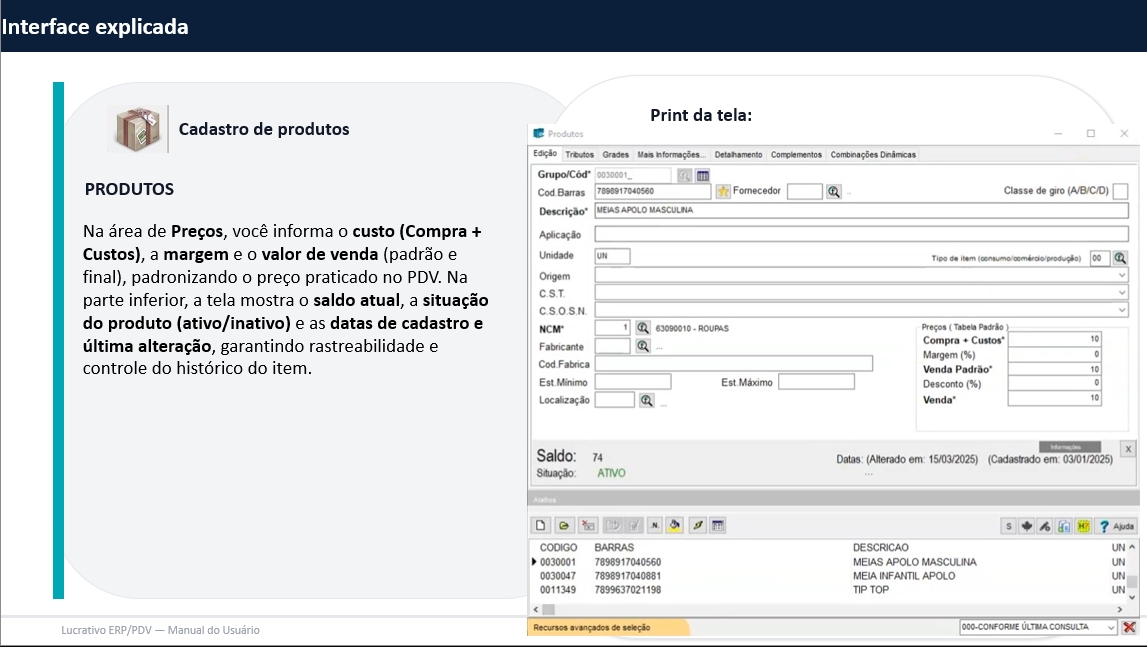Click the star icon beside Cod.Barras
The image size is (1147, 647).
723,191
